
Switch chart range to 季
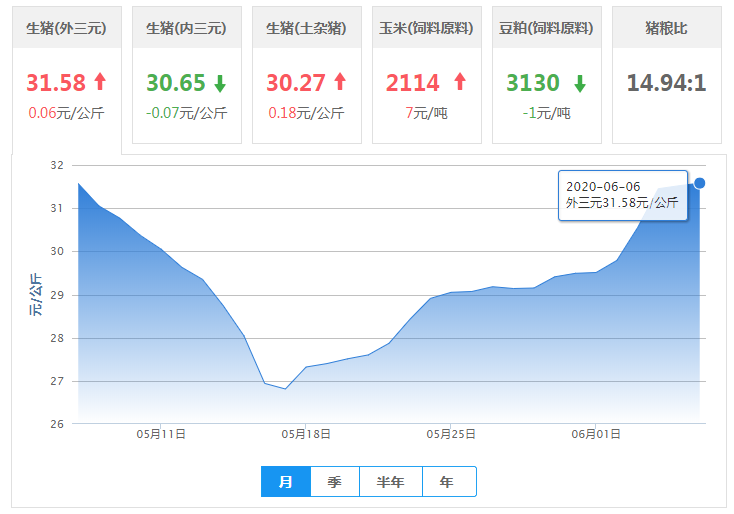(335, 482)
